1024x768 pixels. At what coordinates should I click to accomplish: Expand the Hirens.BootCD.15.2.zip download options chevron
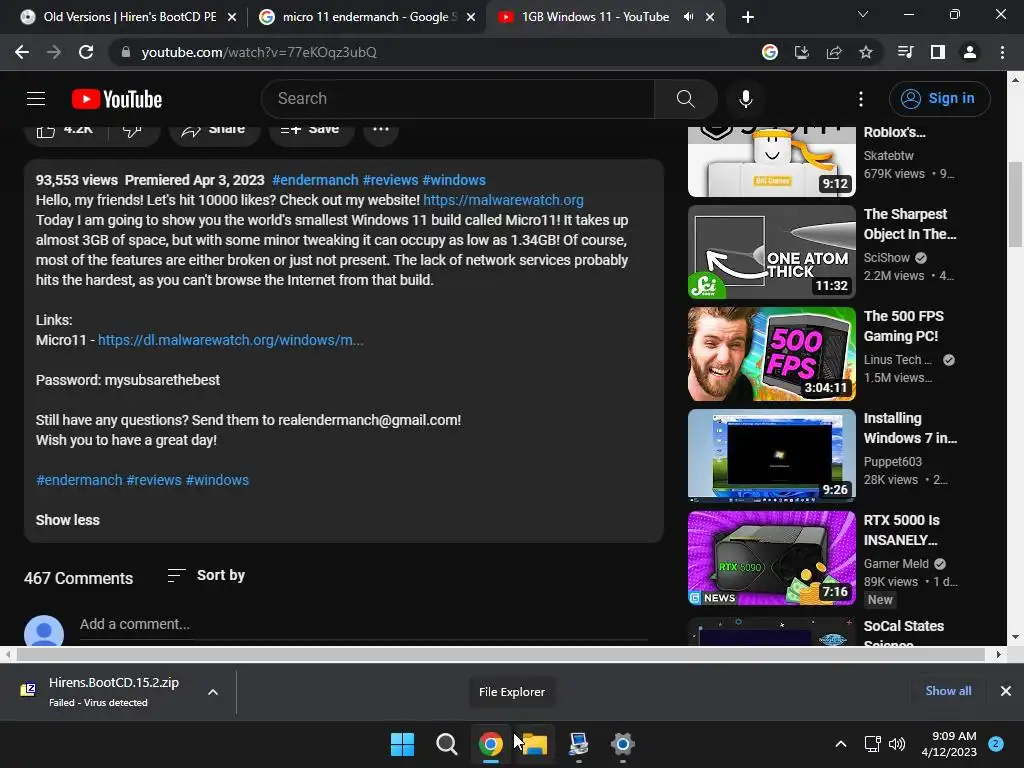coord(213,692)
